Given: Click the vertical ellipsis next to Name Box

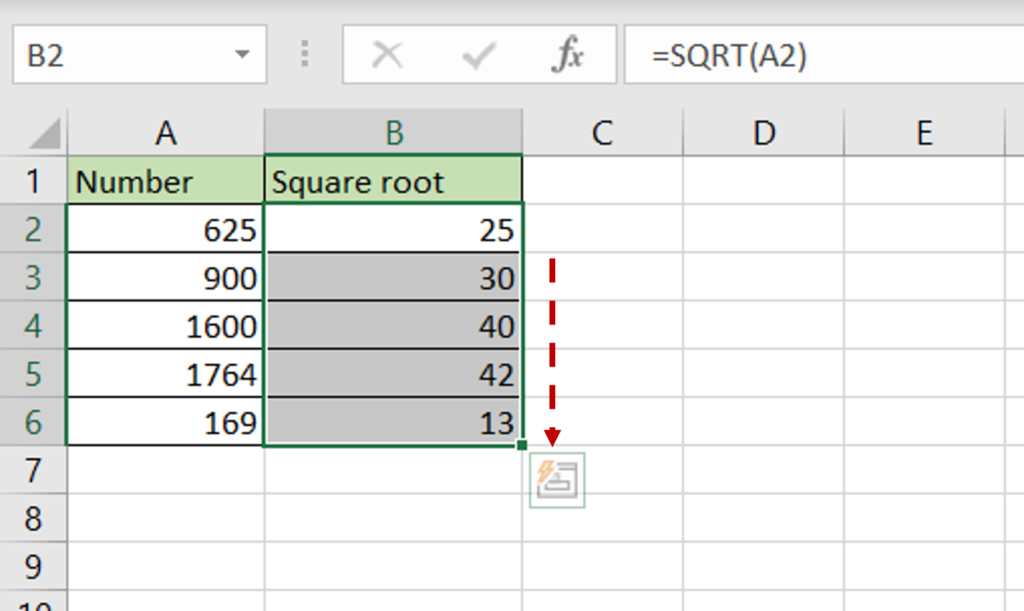Looking at the screenshot, I should tap(304, 55).
